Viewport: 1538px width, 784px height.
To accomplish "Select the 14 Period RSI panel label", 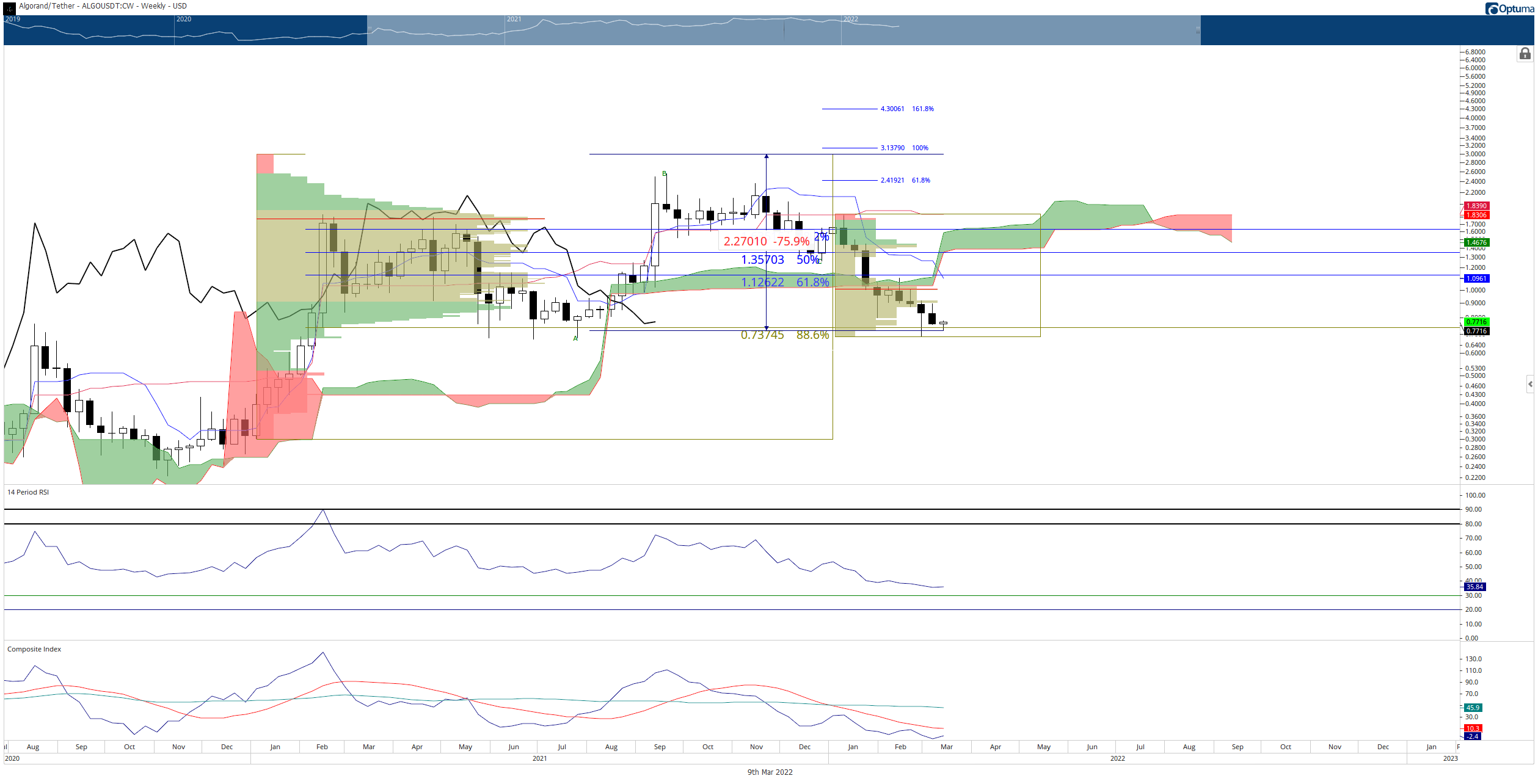I will coord(28,492).
